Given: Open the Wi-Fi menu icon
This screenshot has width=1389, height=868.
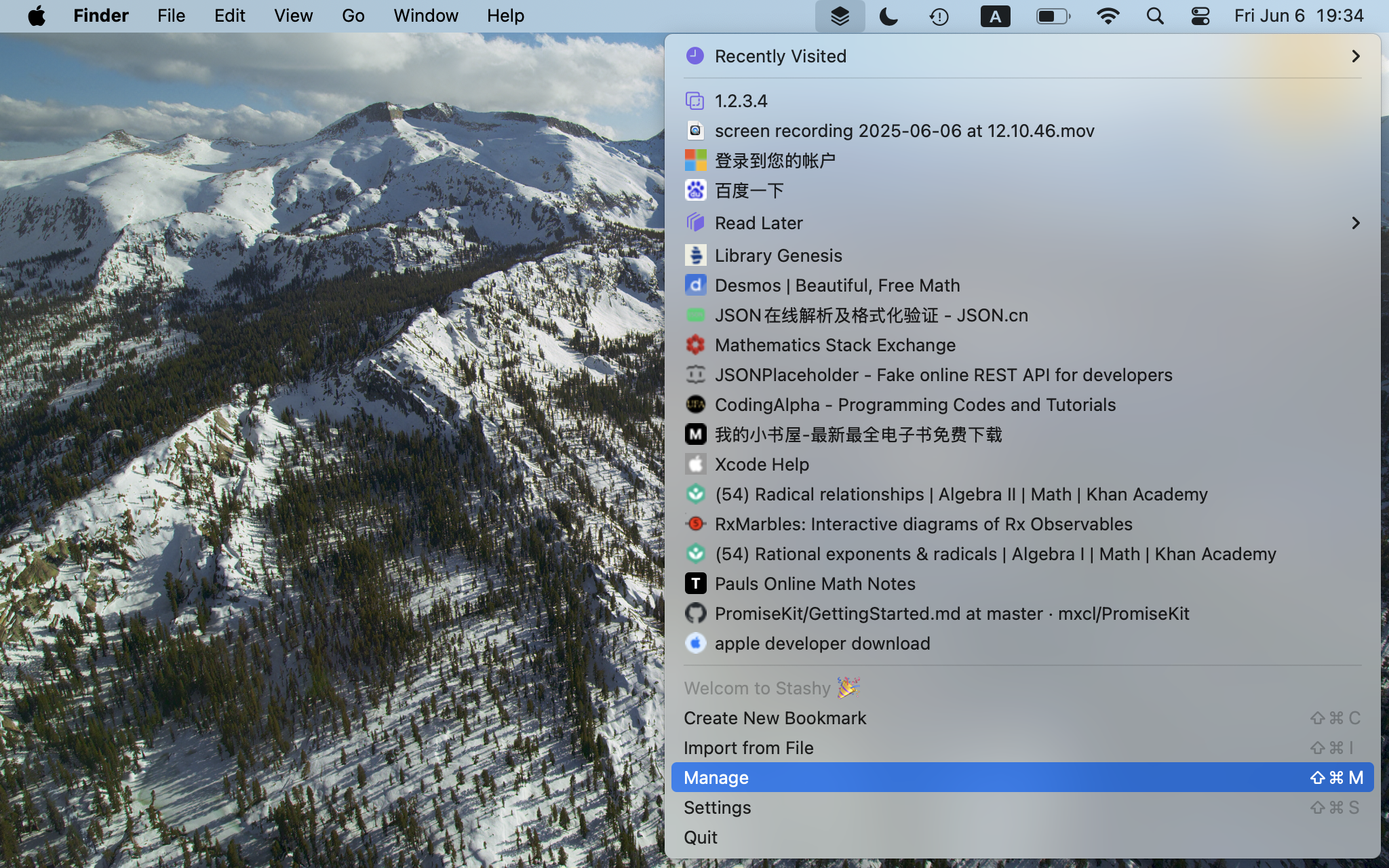Looking at the screenshot, I should (1108, 16).
